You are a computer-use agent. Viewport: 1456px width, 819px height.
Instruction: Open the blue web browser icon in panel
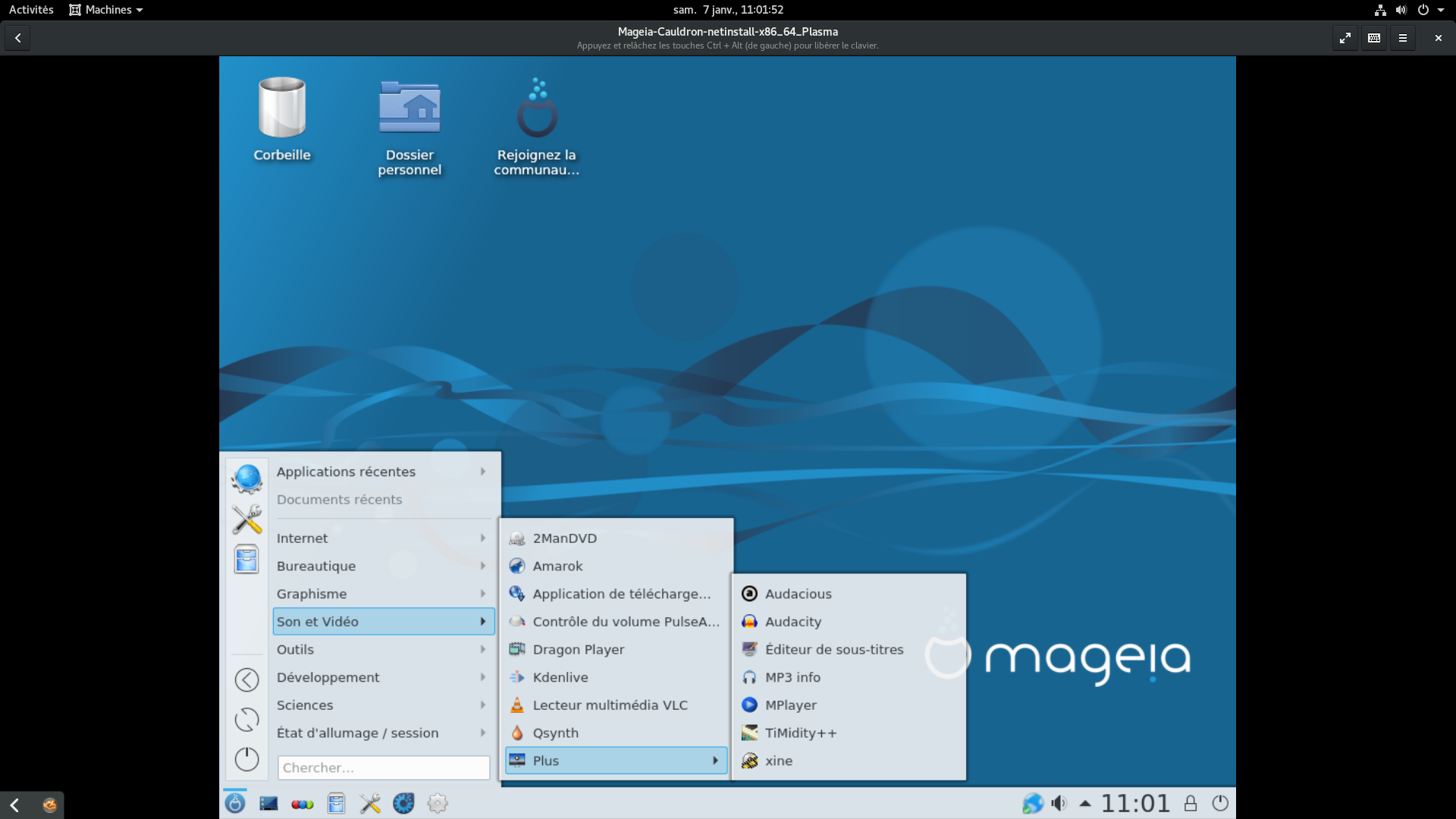pos(403,803)
